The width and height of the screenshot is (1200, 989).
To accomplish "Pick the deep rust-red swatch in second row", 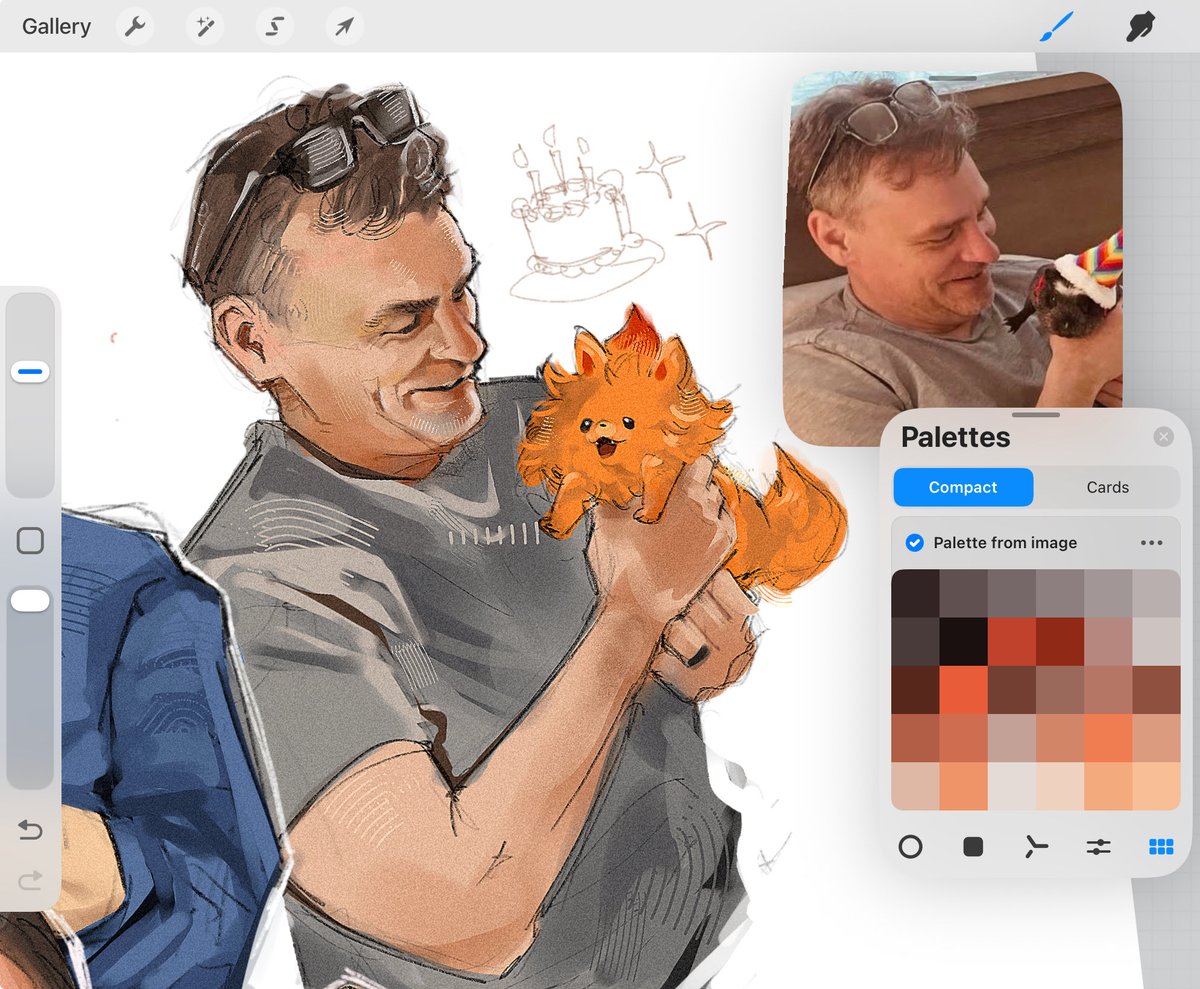I will tap(1060, 642).
